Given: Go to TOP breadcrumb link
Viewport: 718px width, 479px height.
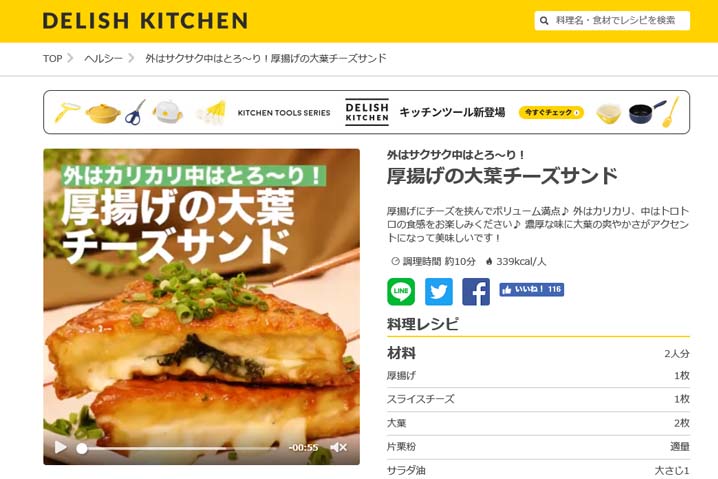Looking at the screenshot, I should [52, 59].
